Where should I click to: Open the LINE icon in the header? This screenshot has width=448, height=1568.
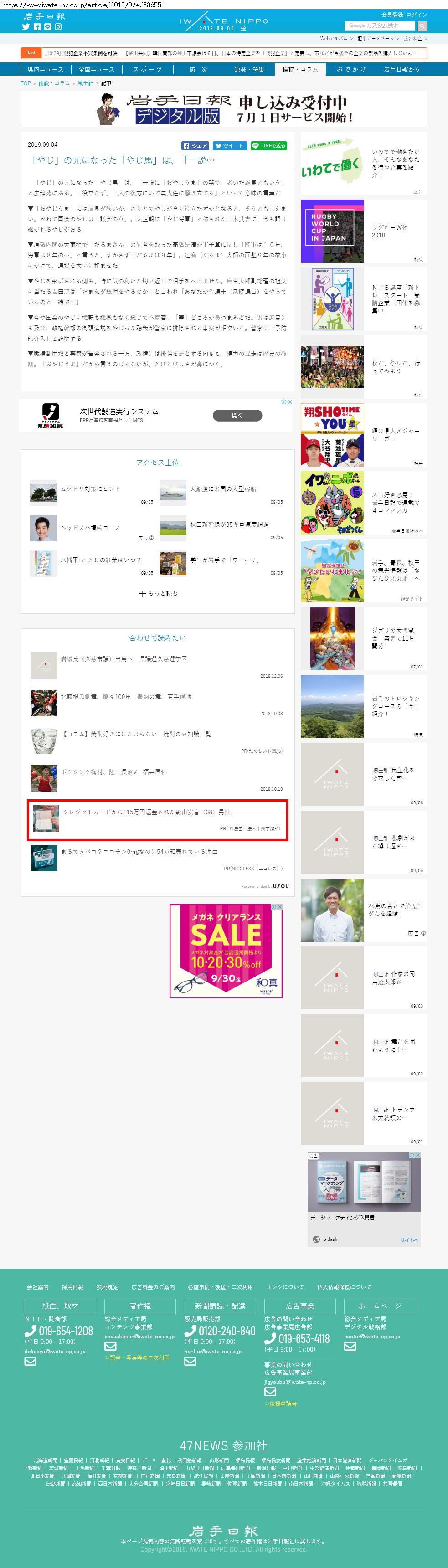point(47,27)
